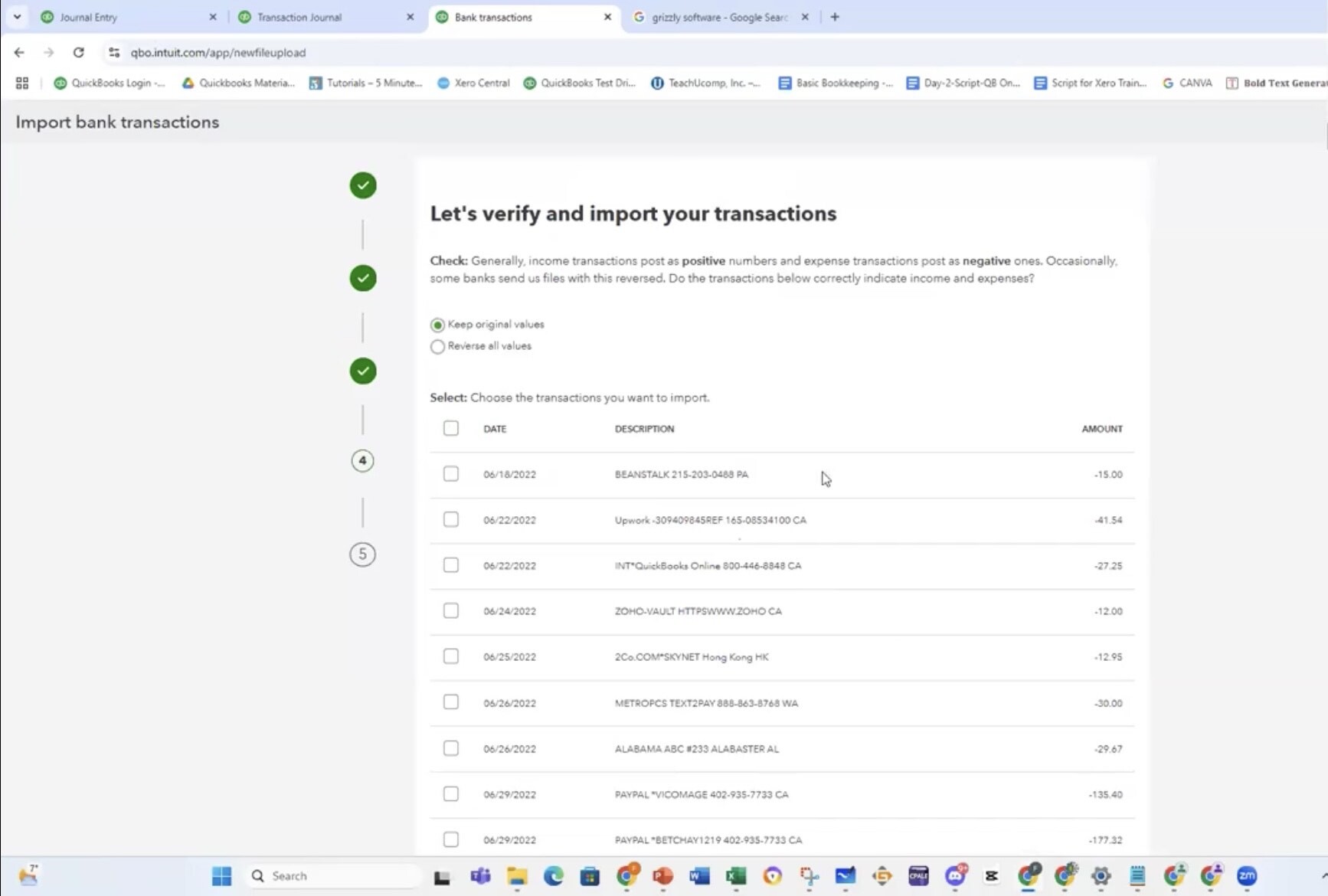Open Zoom from the taskbar
1328x896 pixels.
[1247, 876]
